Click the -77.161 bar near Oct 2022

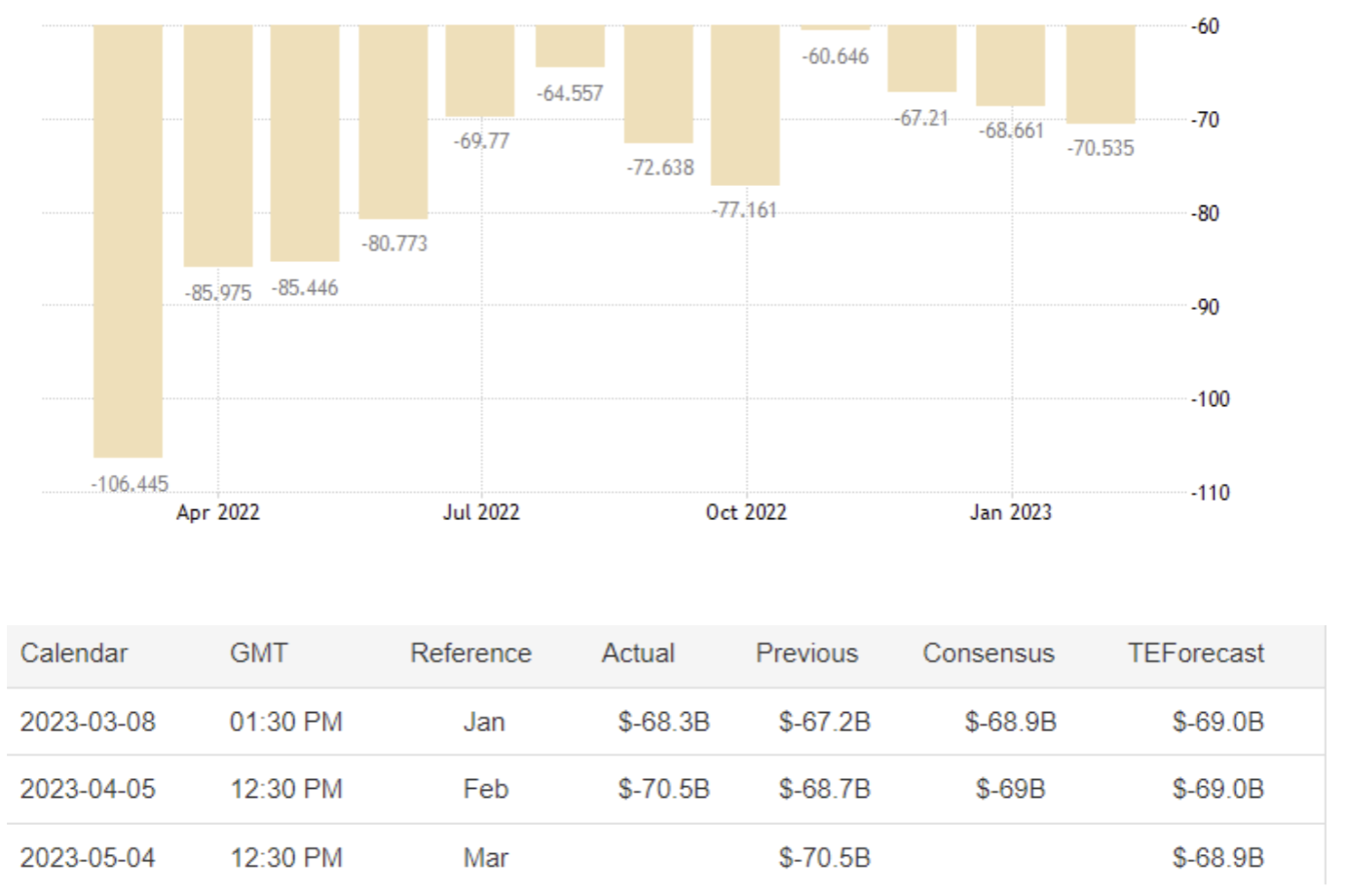[745, 105]
